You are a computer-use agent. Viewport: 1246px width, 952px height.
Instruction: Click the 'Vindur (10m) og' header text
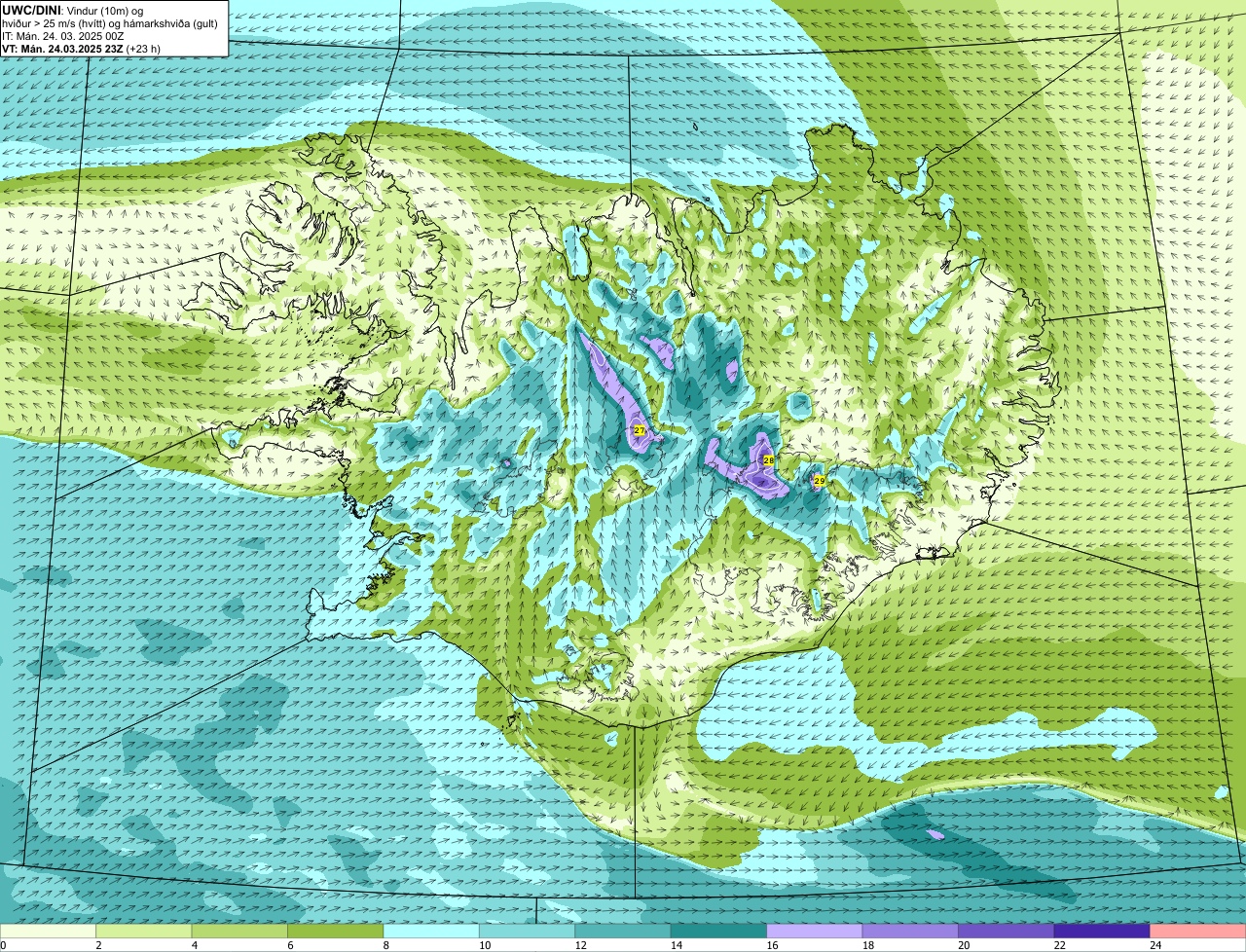103,11
